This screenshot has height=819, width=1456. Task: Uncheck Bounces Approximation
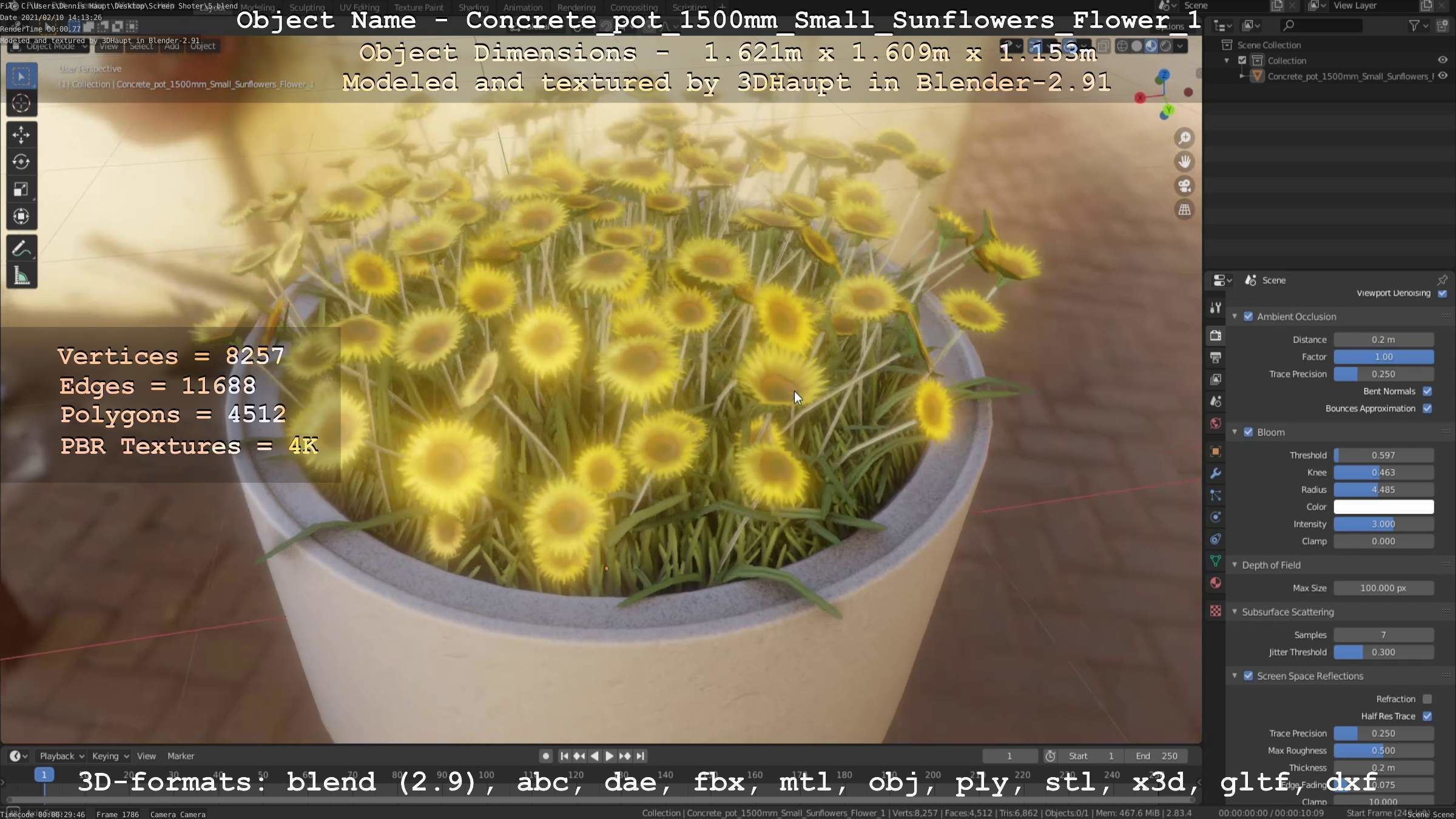tap(1427, 408)
